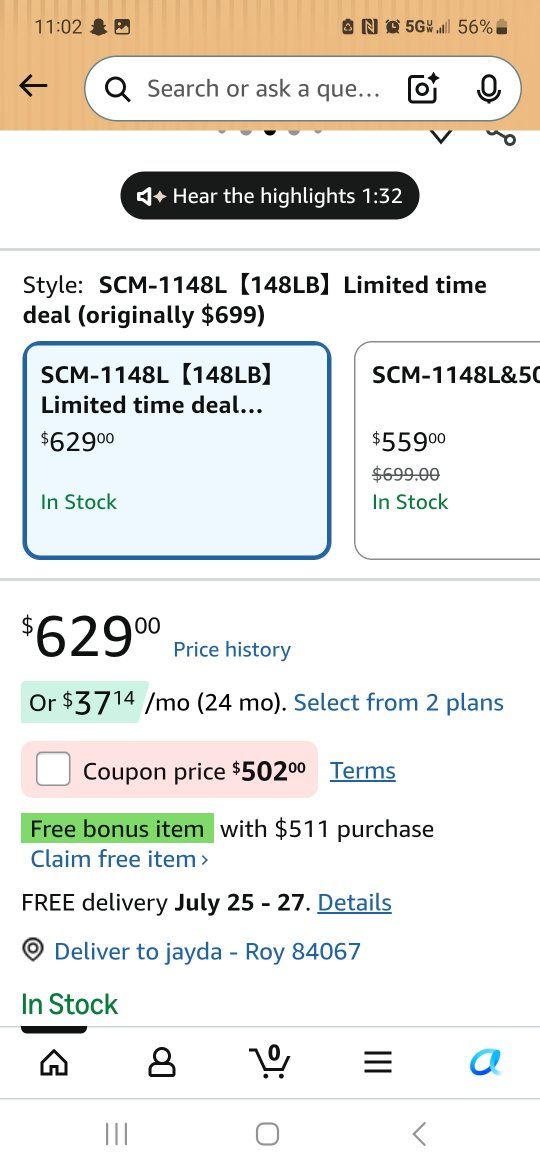
Task: Check the Coupon price $502 checkbox
Action: 53,769
